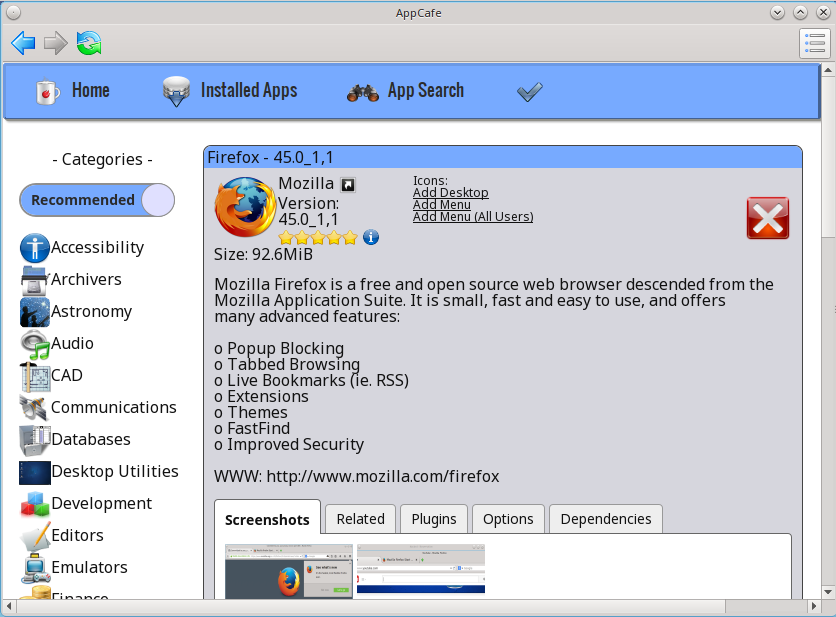Screen dimensions: 836x617
Task: Open the Plugins tab
Action: pyautogui.click(x=434, y=519)
